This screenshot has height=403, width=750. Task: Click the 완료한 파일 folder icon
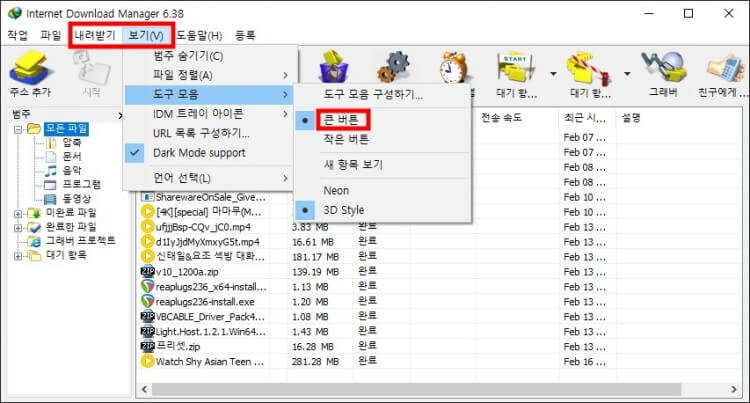(34, 227)
